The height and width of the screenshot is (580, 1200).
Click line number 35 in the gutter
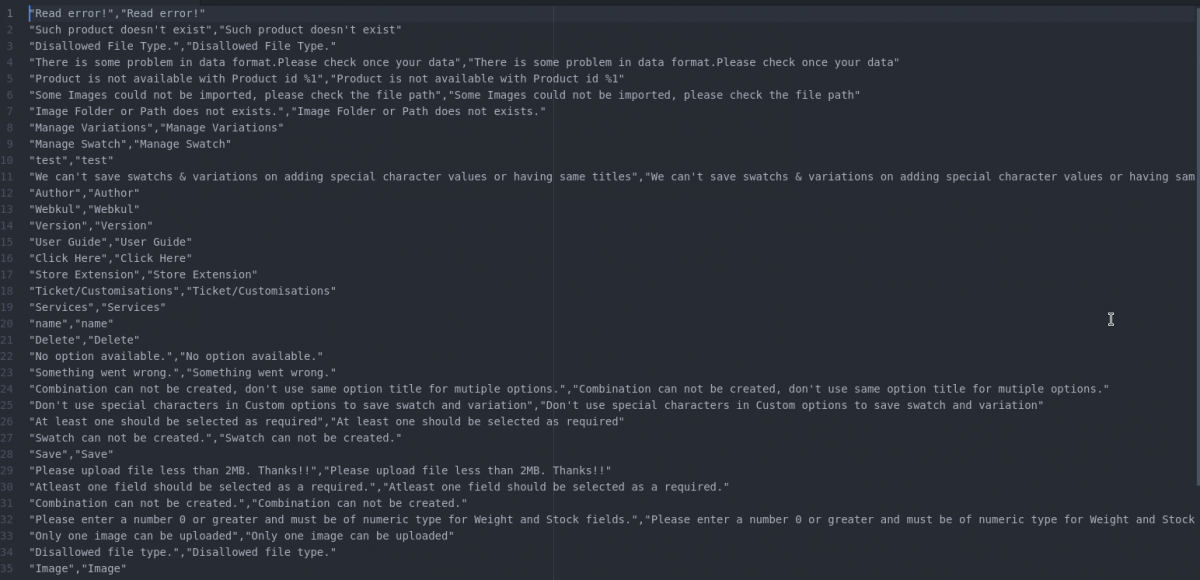point(9,569)
